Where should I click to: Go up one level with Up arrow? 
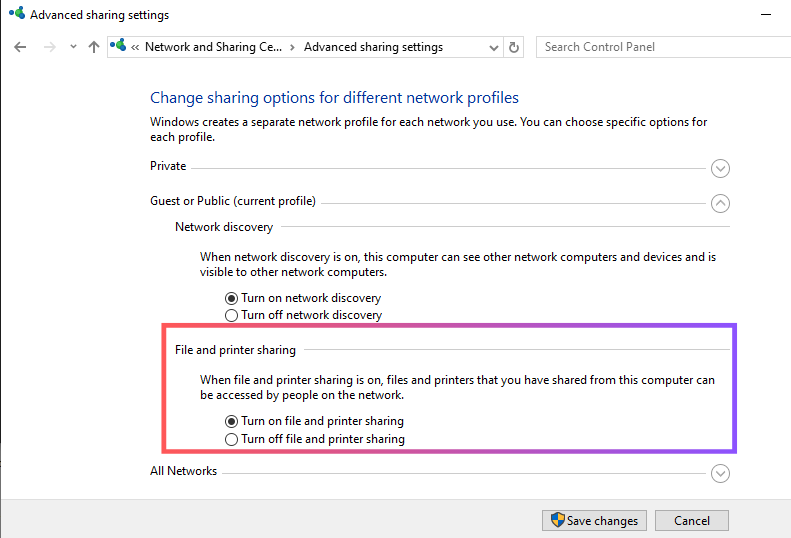click(94, 47)
